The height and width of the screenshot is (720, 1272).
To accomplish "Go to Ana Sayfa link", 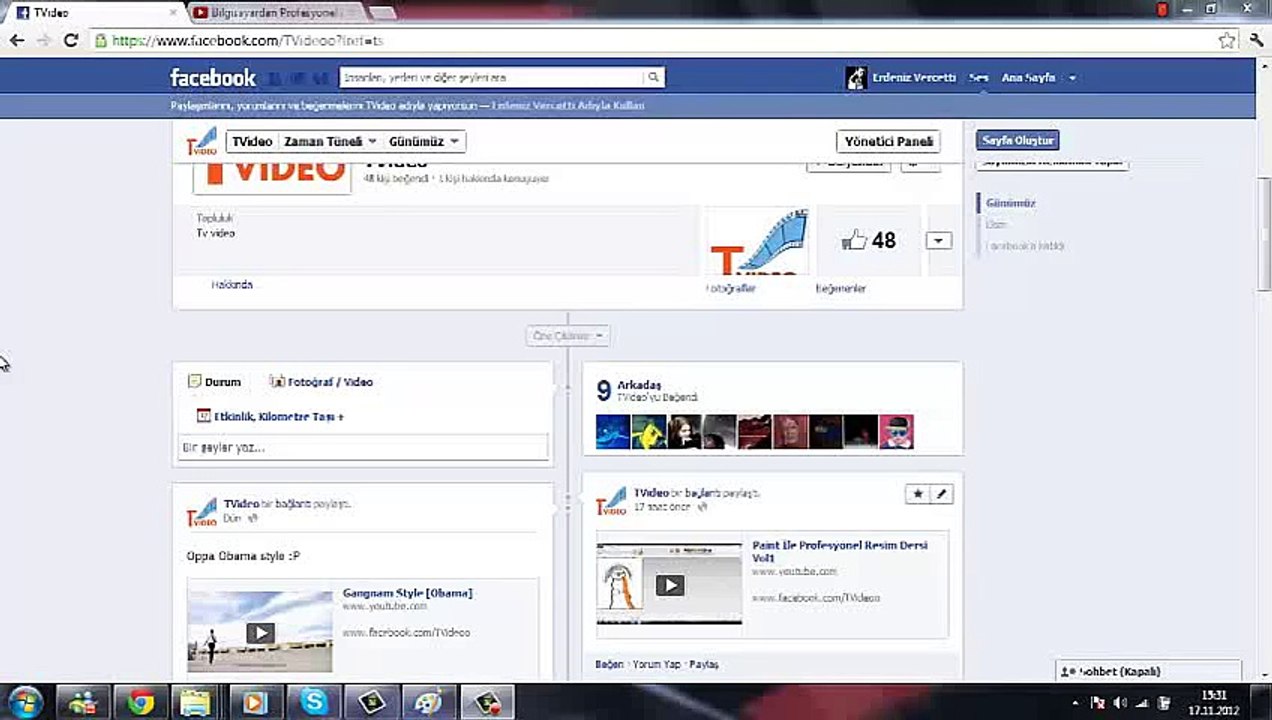I will pos(1028,78).
